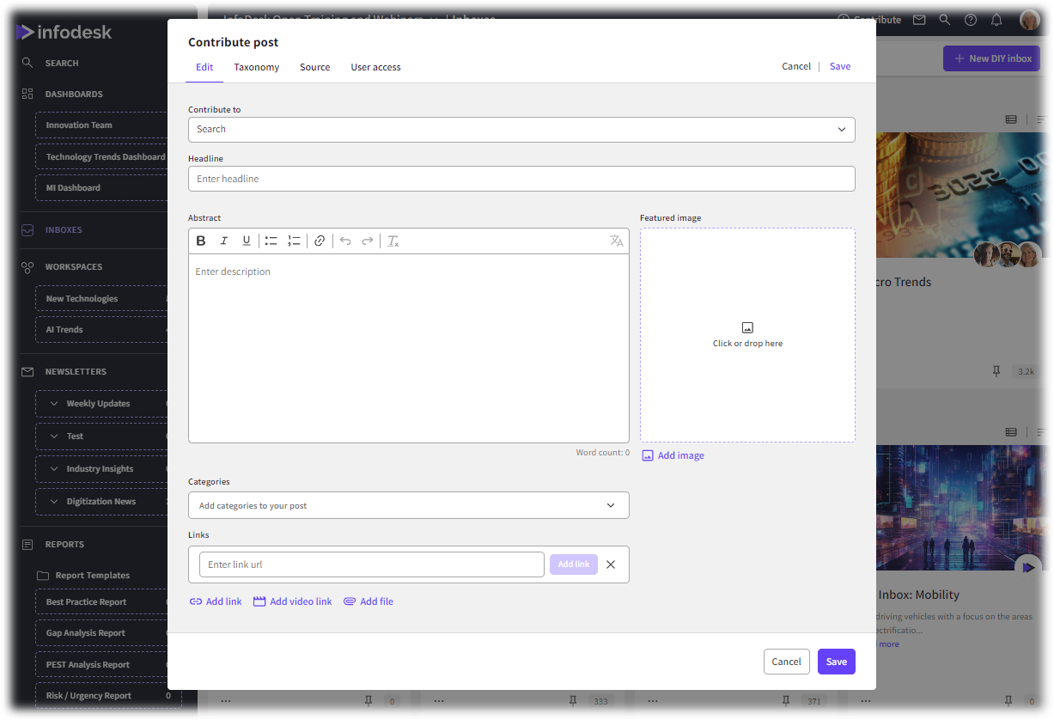Remove the link entry with the X icon

610,564
